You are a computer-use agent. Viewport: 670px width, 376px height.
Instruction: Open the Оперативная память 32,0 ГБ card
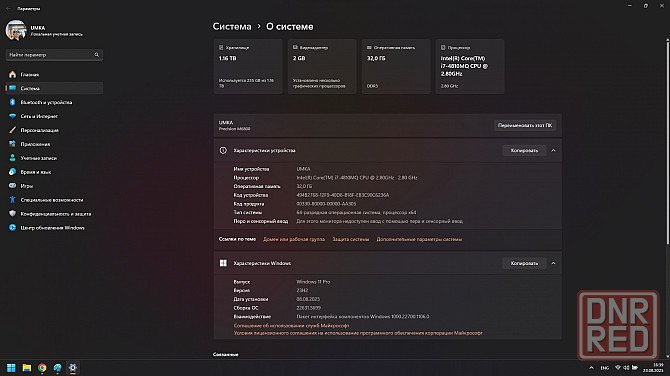[396, 66]
